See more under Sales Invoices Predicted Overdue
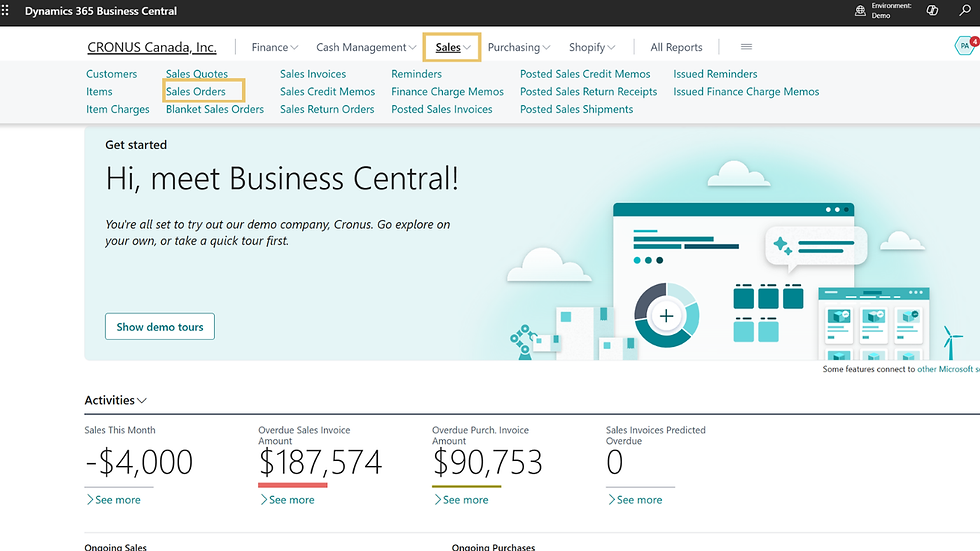 click(x=634, y=500)
